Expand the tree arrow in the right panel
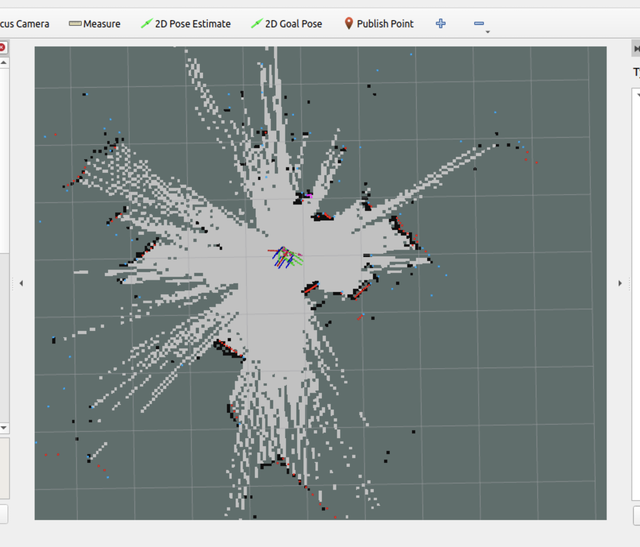Image resolution: width=640 pixels, height=547 pixels. [636, 94]
